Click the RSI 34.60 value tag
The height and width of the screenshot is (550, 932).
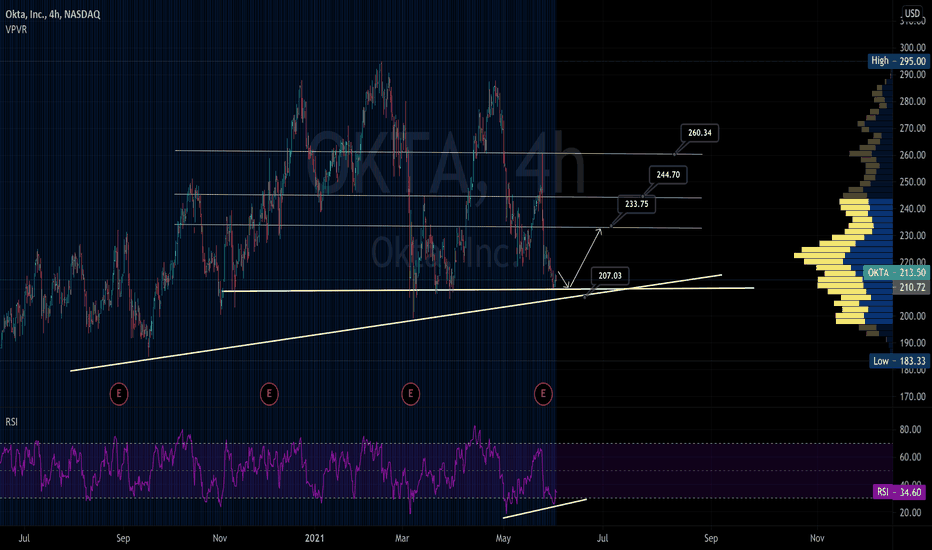pyautogui.click(x=901, y=492)
